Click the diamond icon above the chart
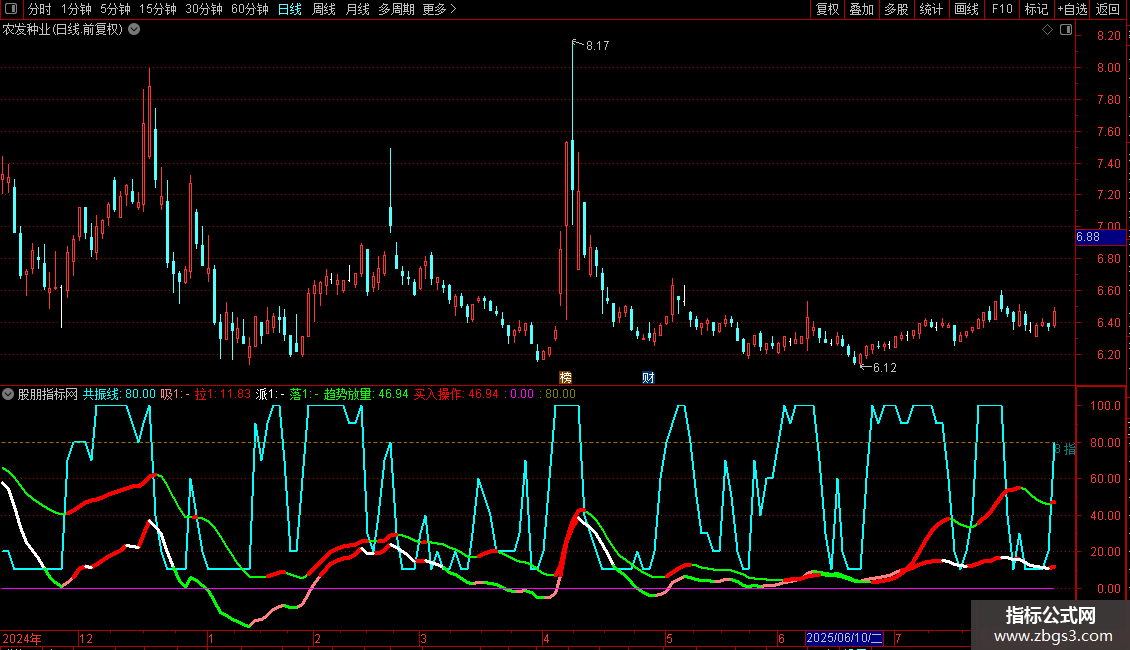1130x650 pixels. 1048,29
